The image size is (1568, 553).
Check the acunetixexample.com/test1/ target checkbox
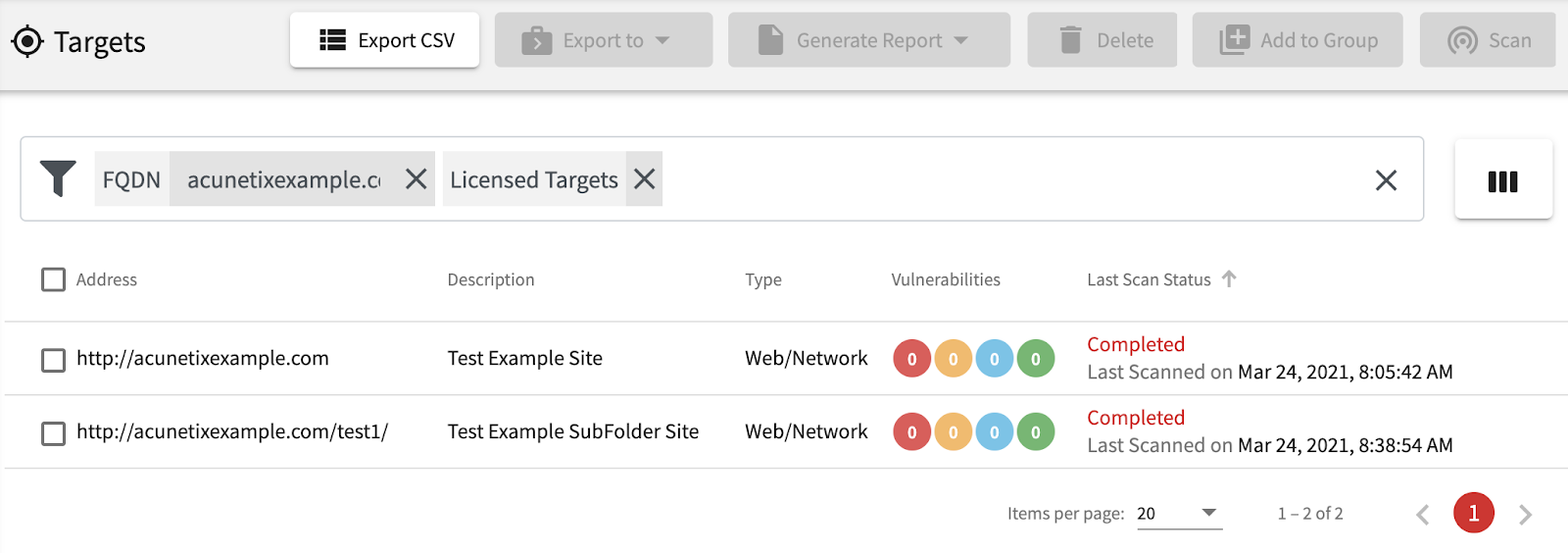[x=53, y=433]
